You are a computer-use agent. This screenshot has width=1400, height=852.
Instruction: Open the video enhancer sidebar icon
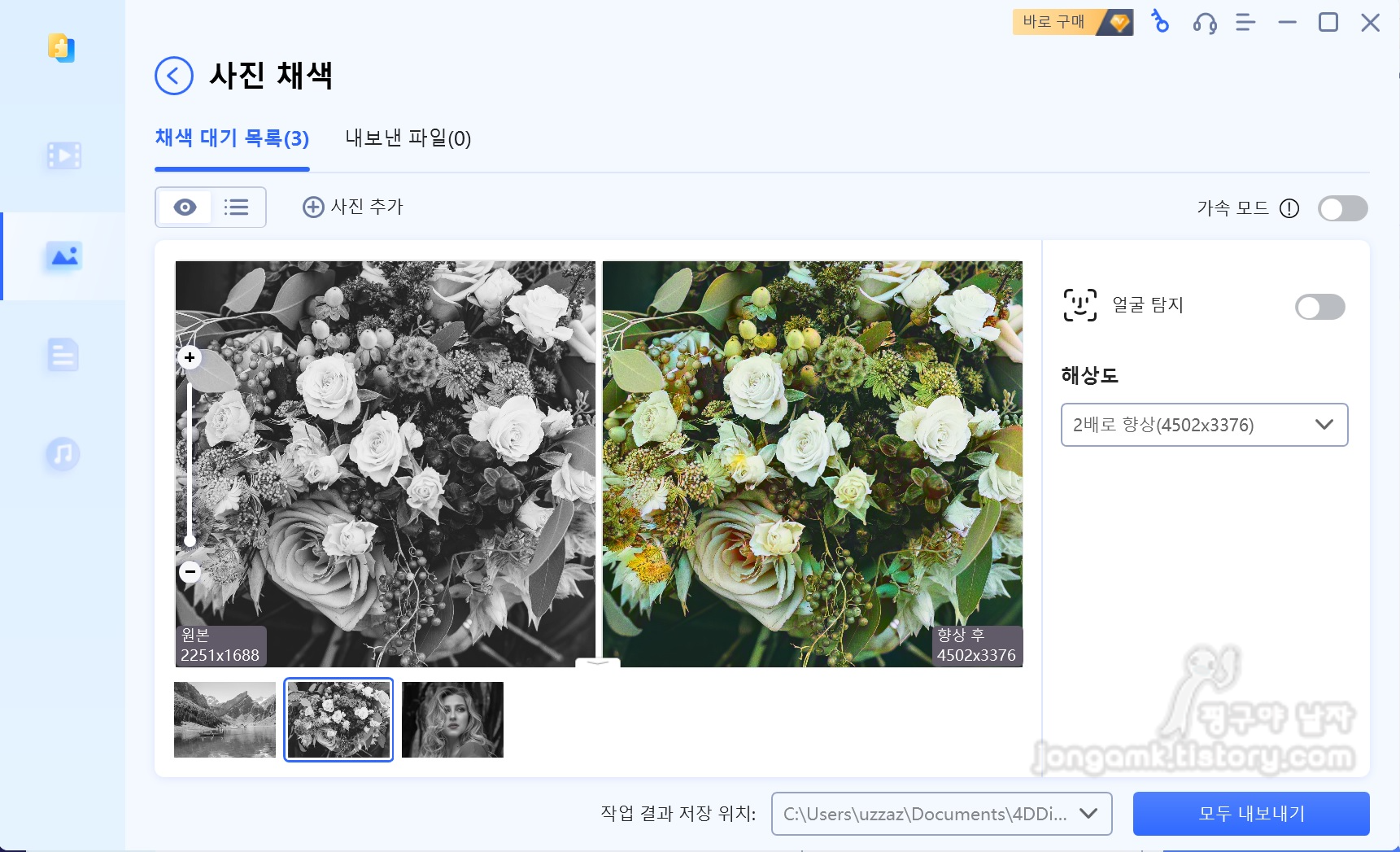[63, 155]
